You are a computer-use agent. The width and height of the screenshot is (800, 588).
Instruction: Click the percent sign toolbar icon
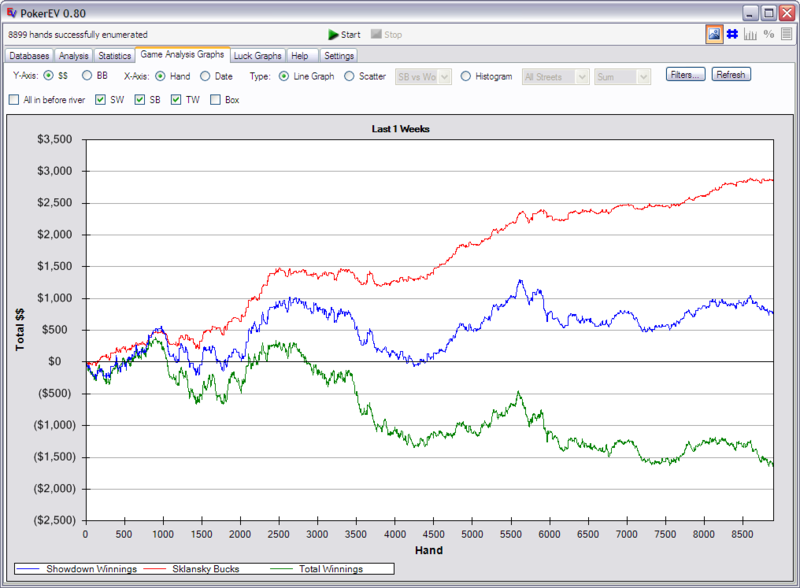pos(768,34)
